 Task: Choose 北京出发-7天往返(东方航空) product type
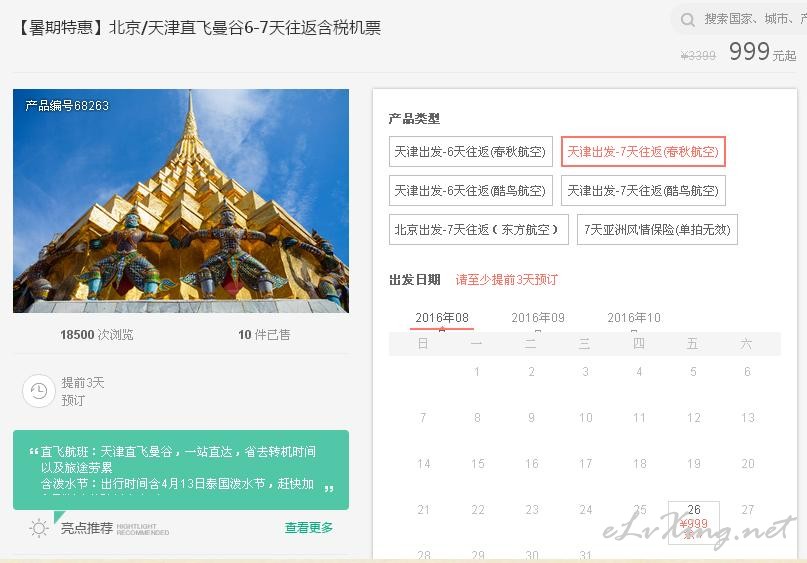pyautogui.click(x=478, y=229)
